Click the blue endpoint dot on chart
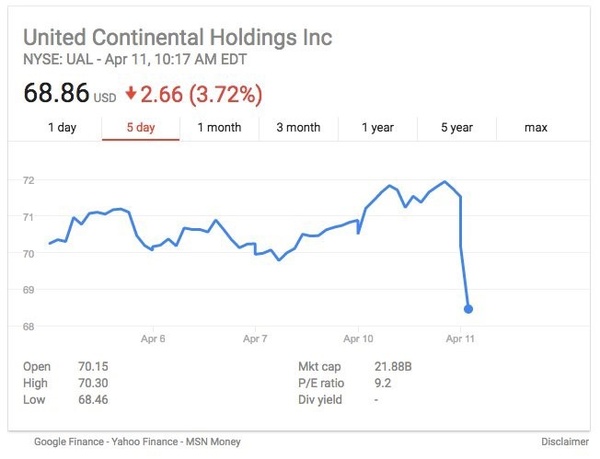The image size is (600, 459). (x=468, y=309)
